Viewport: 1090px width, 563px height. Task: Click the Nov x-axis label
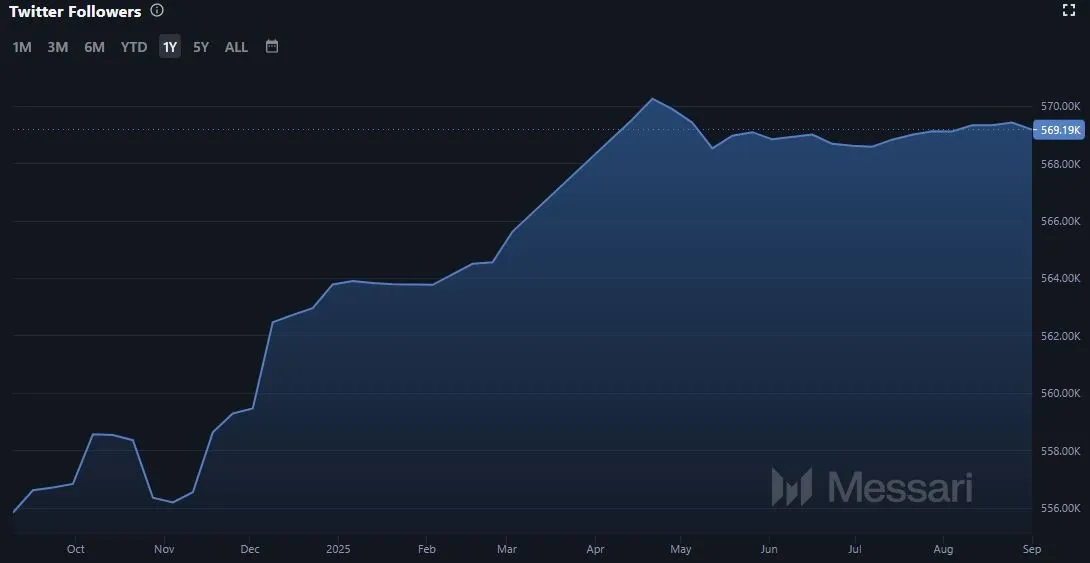point(164,549)
